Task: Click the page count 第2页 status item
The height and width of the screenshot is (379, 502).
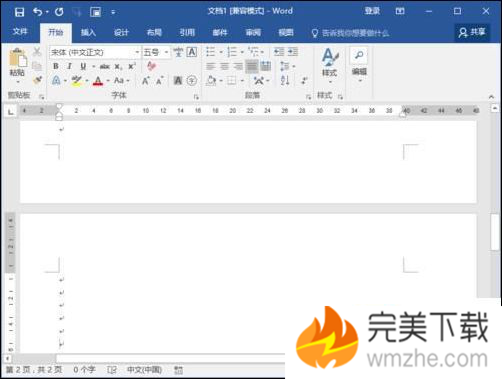Action: [x=34, y=370]
